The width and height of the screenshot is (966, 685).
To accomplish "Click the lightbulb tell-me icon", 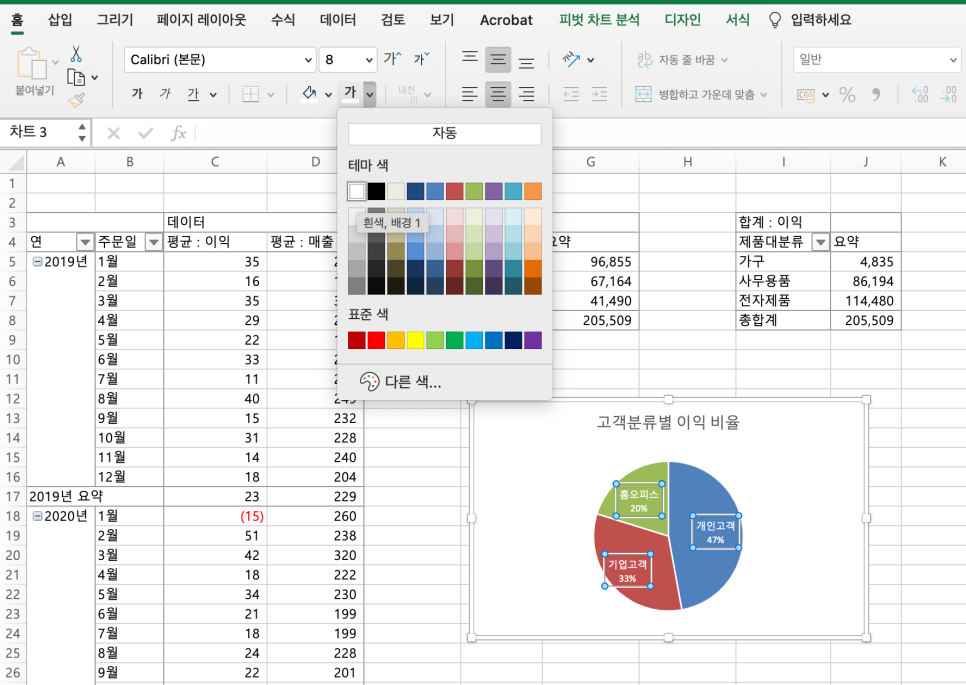I will [775, 20].
